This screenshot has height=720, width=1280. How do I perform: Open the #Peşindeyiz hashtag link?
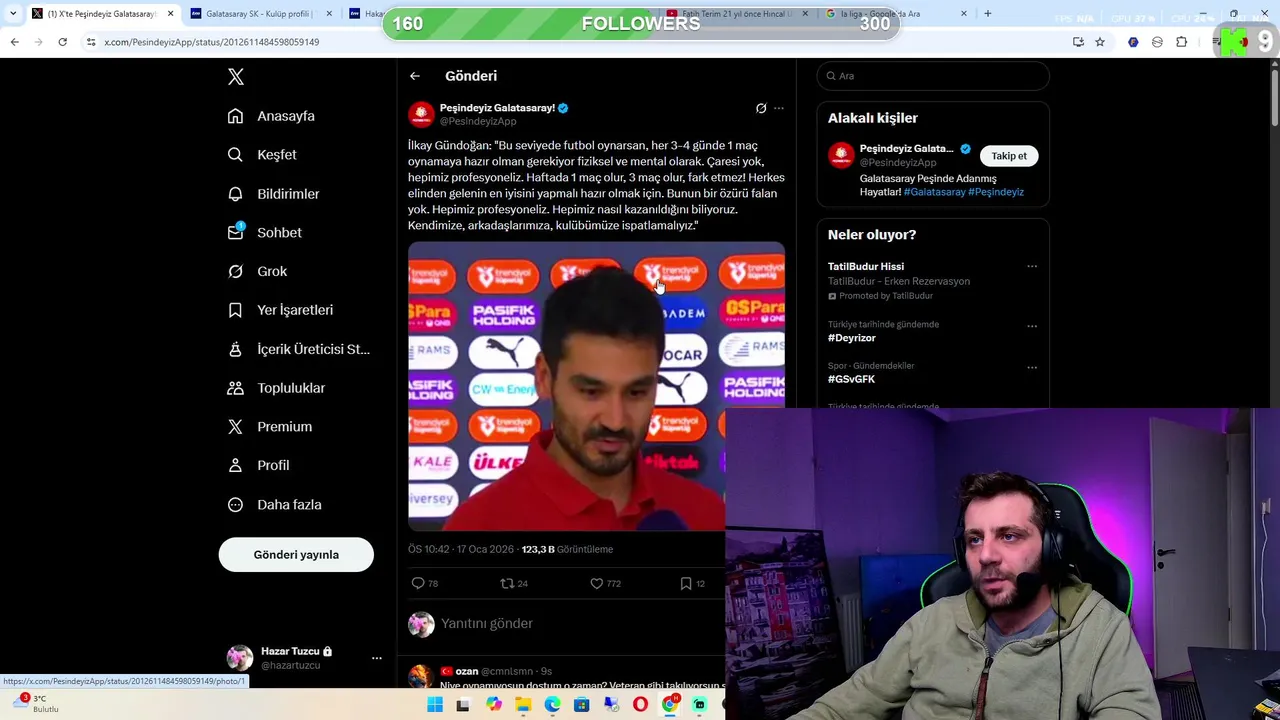(x=996, y=192)
